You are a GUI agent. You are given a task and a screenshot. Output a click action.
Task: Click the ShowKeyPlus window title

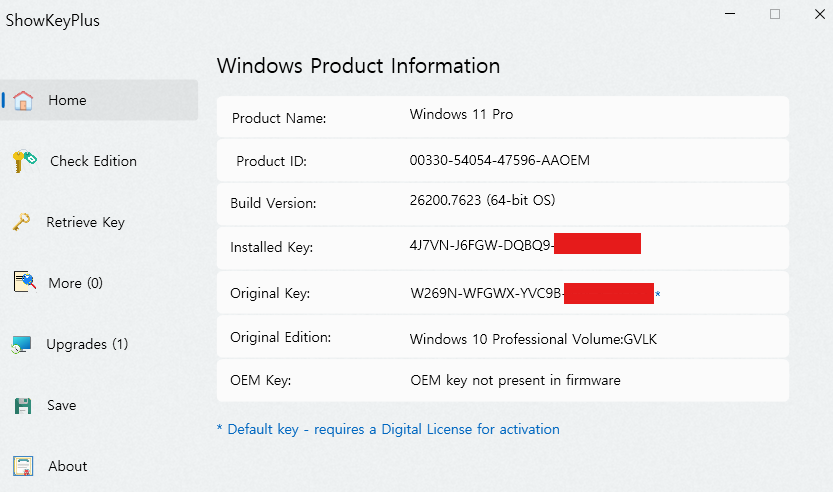click(x=53, y=20)
